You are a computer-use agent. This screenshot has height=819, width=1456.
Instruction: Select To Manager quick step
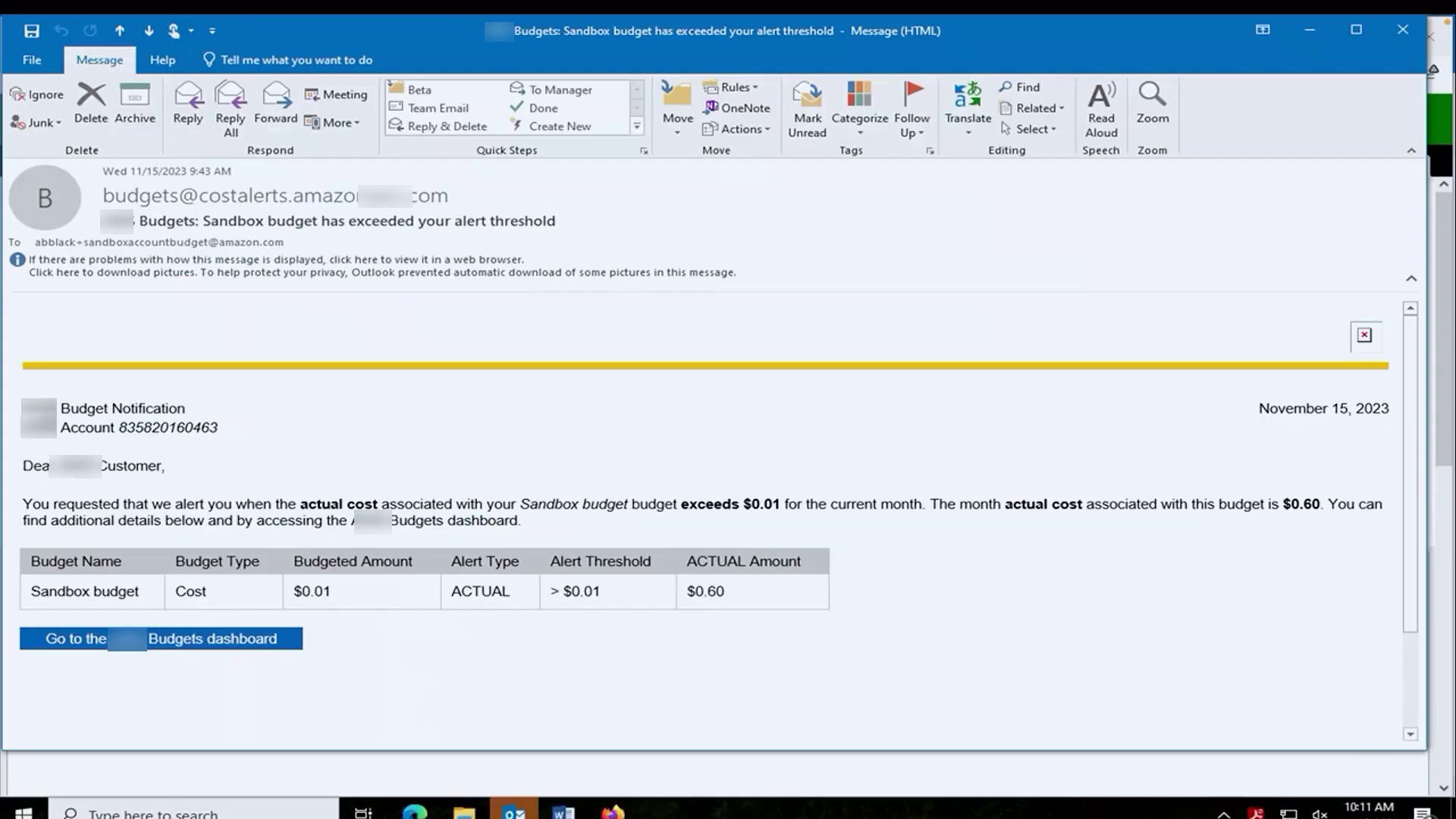[x=551, y=89]
